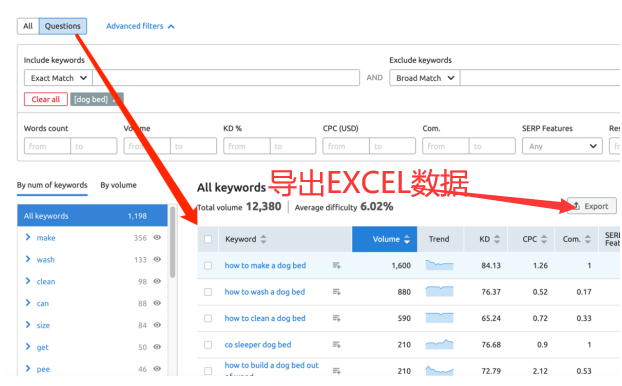622x386 pixels.
Task: Add 'co sleeper dog bed' to keyword list
Action: point(336,345)
